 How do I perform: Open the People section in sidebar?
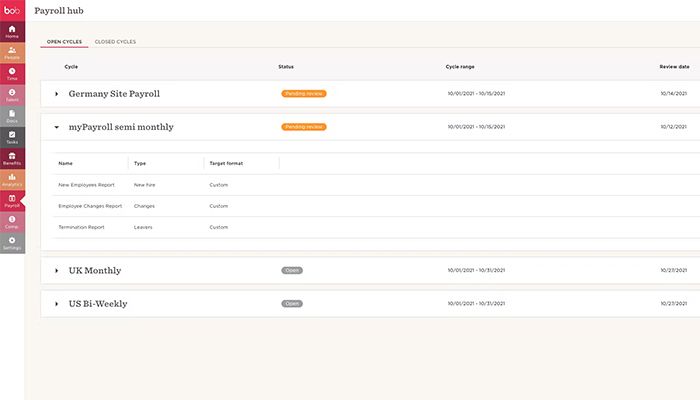point(12,53)
